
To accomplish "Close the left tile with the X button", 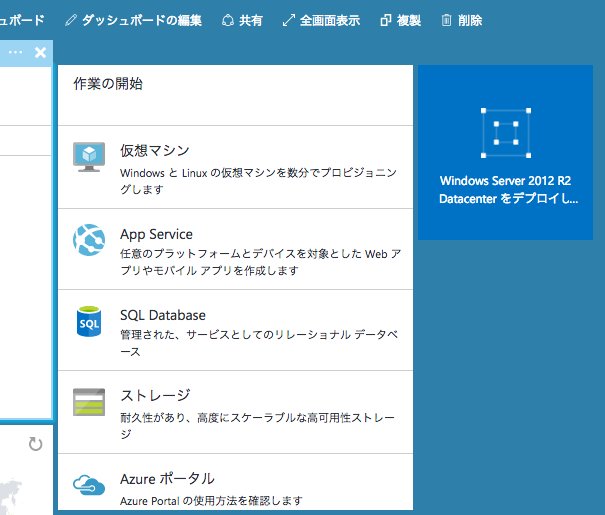I will tap(40, 52).
